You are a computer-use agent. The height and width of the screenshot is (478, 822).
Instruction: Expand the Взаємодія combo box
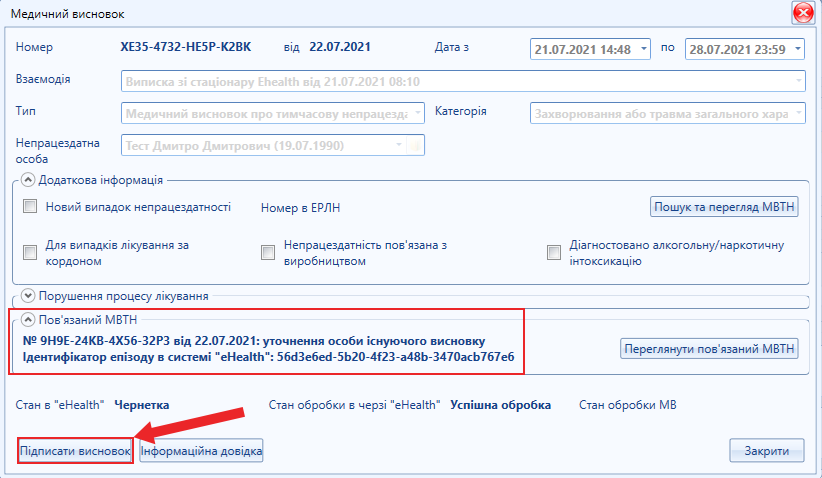[798, 81]
